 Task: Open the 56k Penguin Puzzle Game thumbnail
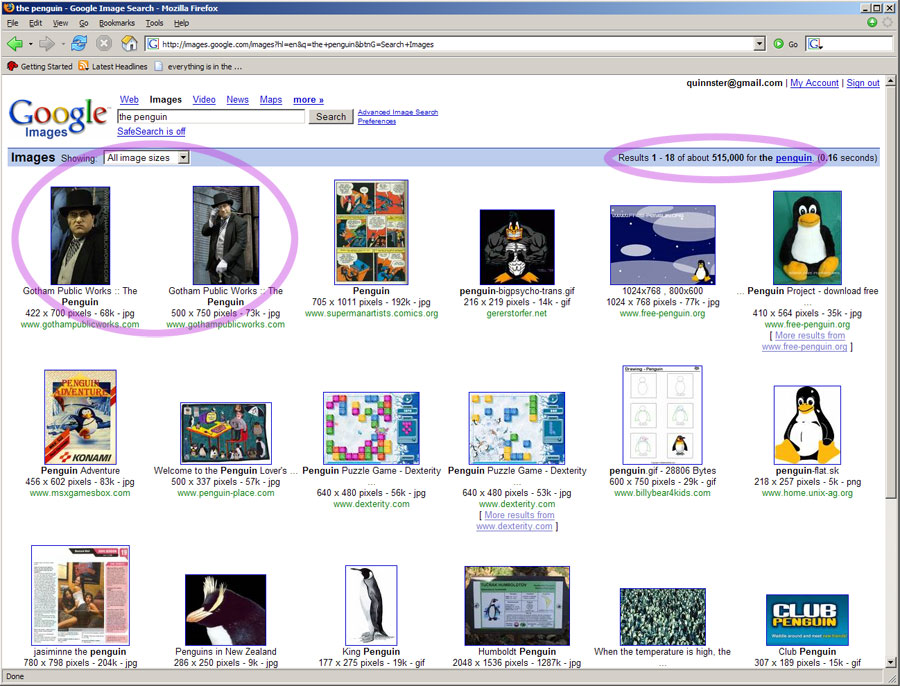(371, 428)
